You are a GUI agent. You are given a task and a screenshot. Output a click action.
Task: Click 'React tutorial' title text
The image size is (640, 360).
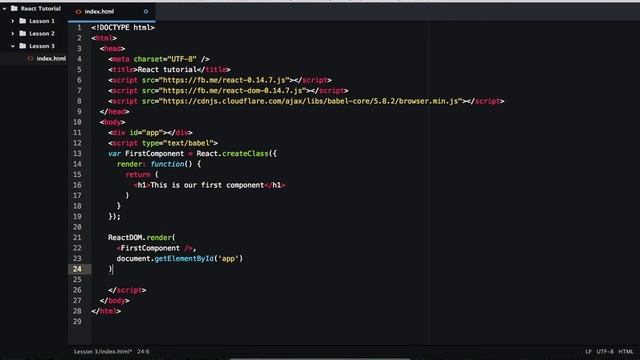click(167, 69)
